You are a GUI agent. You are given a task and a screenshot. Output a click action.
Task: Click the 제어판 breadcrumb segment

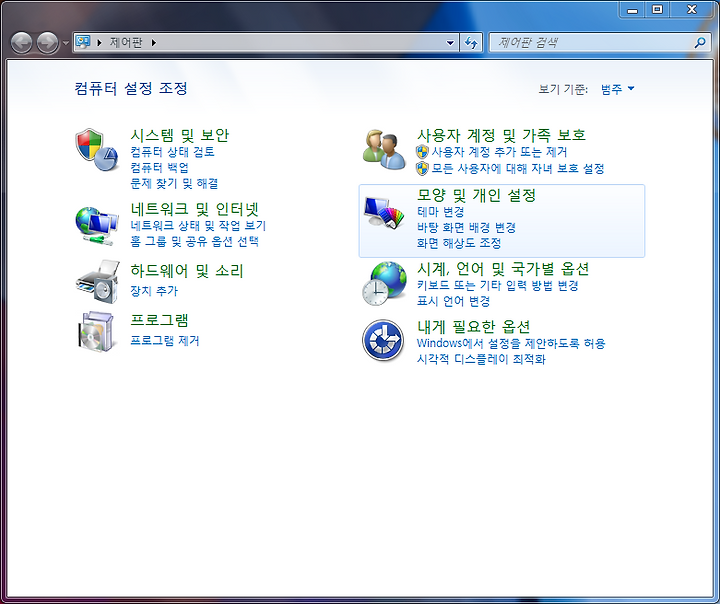(x=126, y=43)
